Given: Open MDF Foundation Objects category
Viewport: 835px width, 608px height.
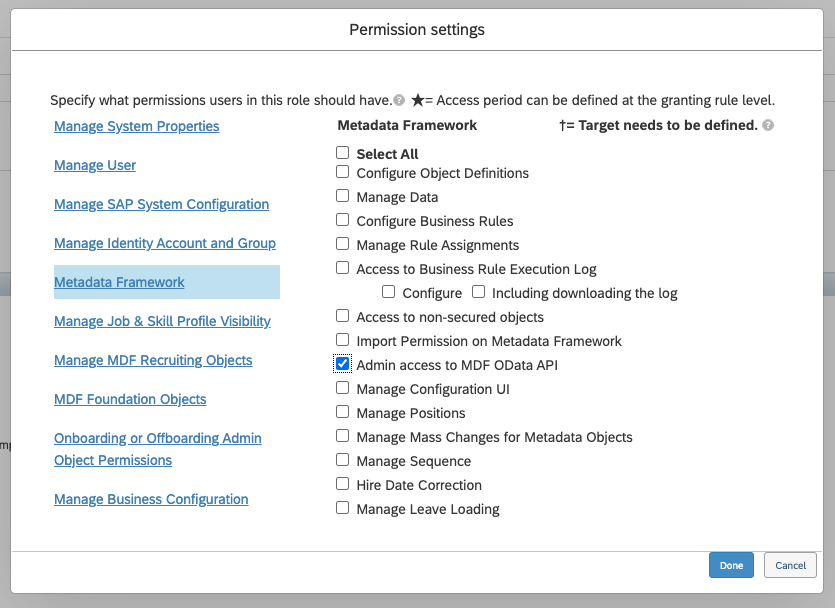Looking at the screenshot, I should pos(130,399).
